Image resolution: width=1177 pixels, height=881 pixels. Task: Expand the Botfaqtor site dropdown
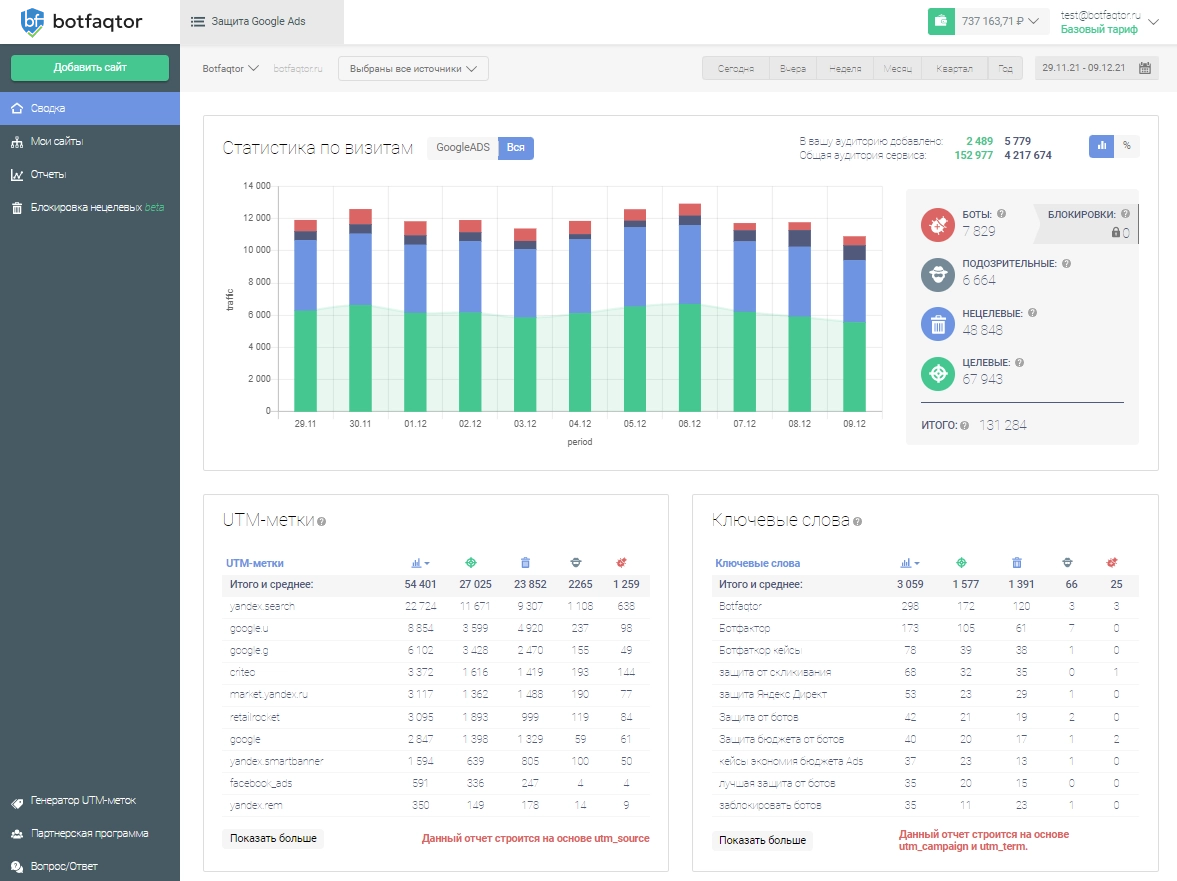click(x=231, y=69)
